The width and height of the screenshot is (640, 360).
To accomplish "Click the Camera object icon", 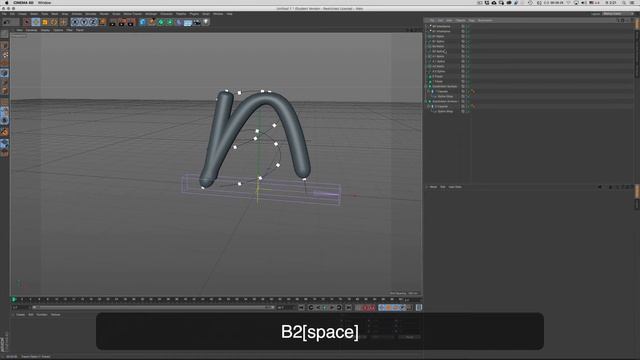I will pyautogui.click(x=197, y=22).
